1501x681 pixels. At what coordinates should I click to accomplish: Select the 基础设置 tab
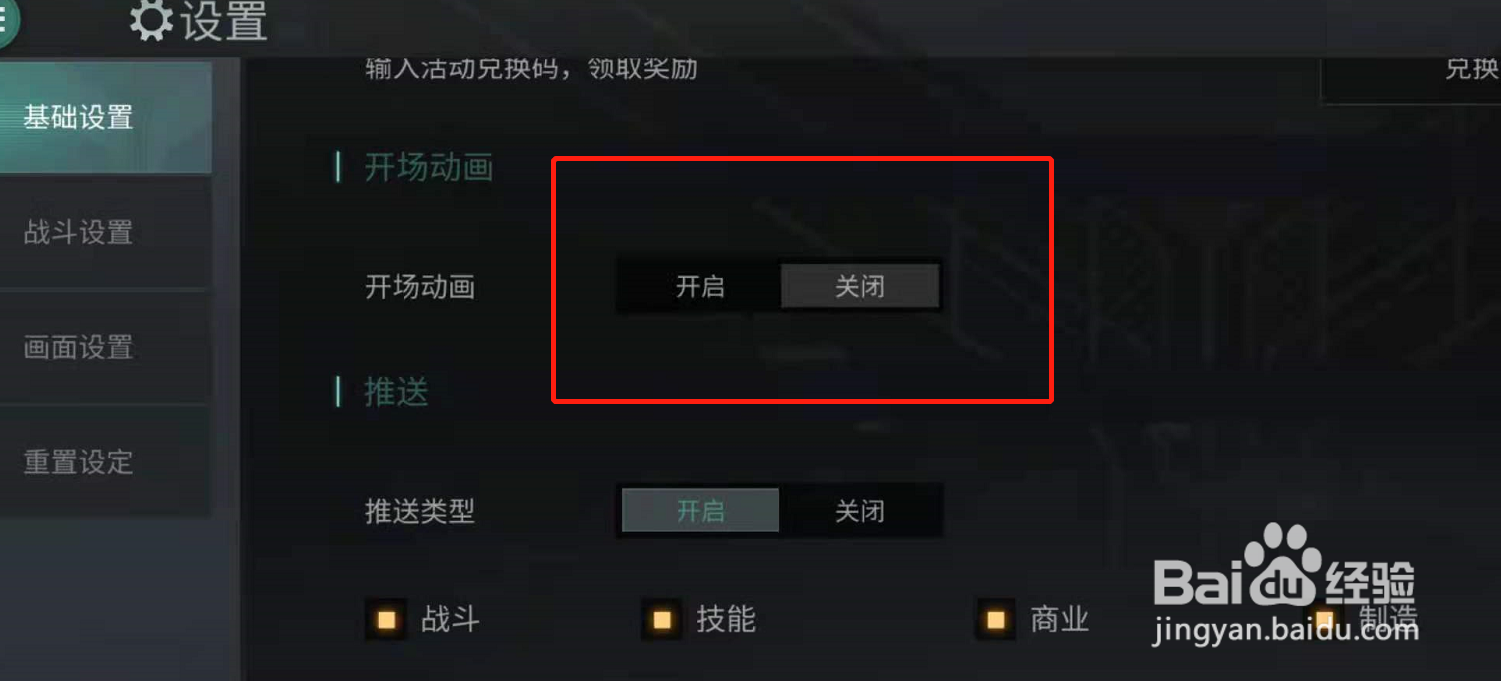pyautogui.click(x=104, y=118)
